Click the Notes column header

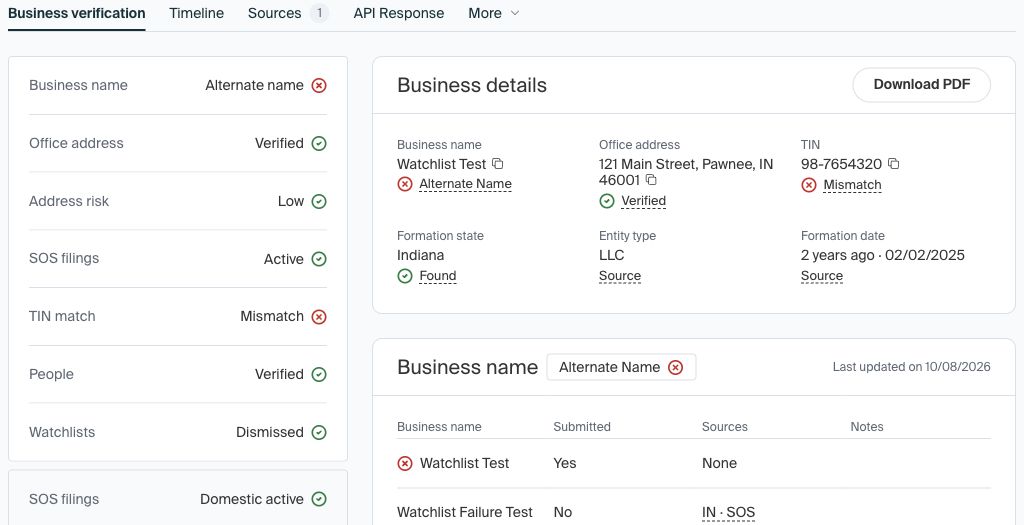coord(867,427)
